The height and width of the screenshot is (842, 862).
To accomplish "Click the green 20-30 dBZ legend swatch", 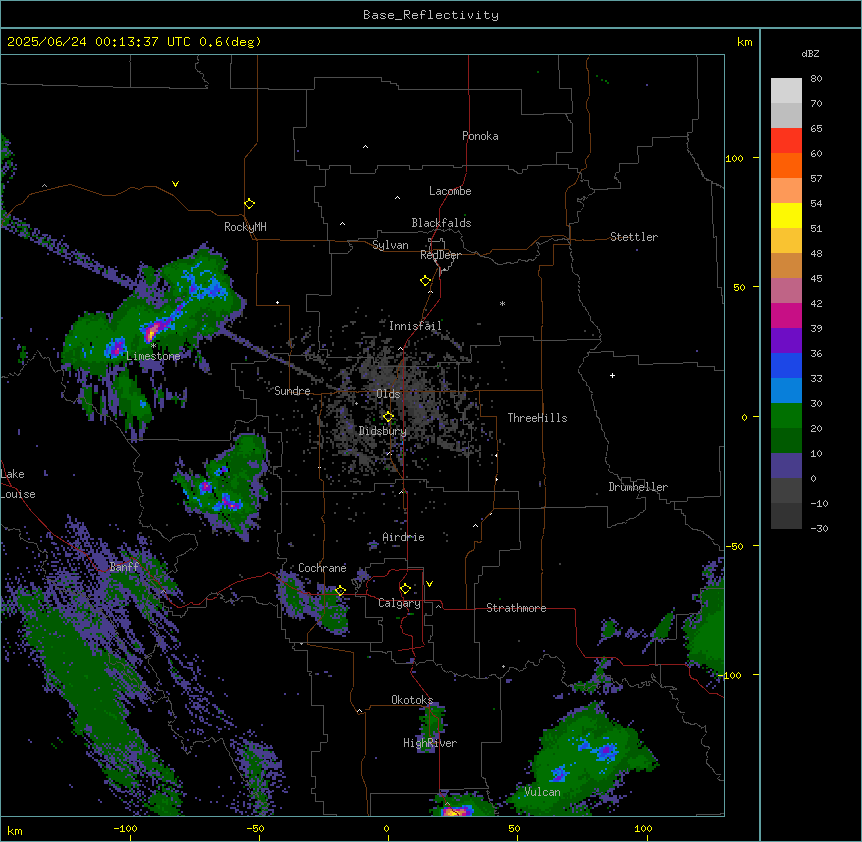I will (x=786, y=416).
